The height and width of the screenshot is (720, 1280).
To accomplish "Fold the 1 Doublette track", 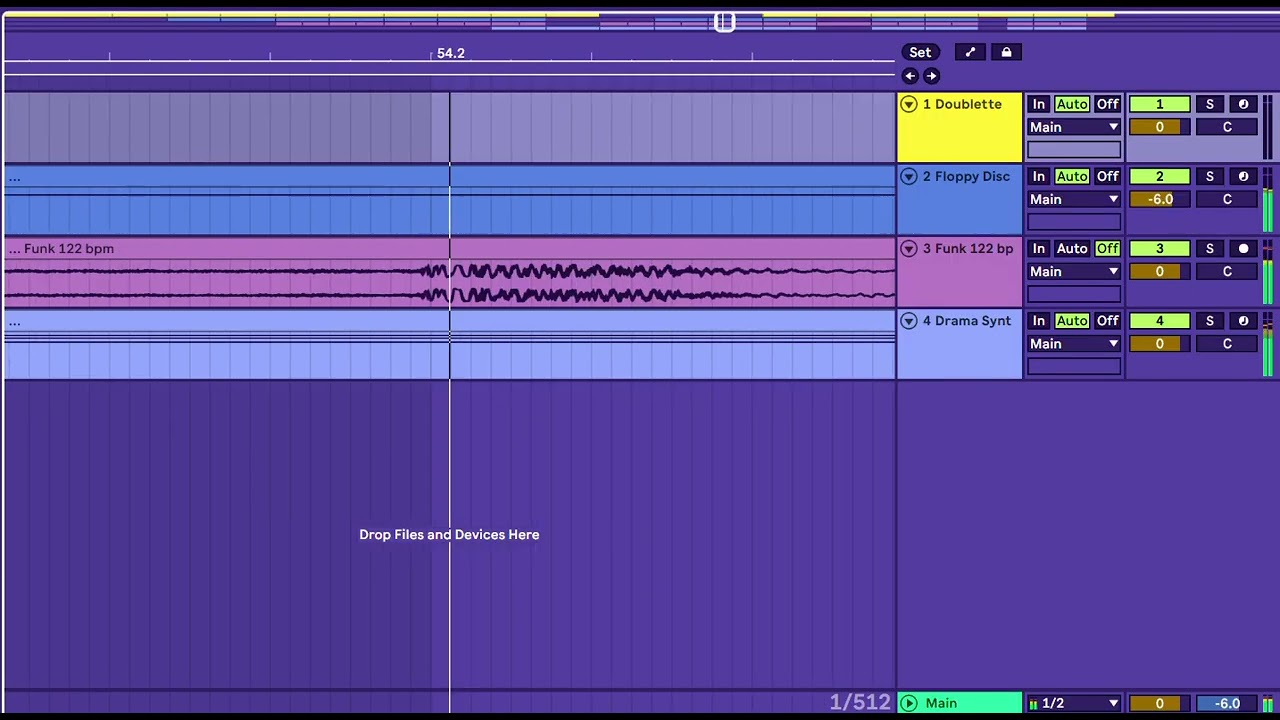I will [908, 104].
